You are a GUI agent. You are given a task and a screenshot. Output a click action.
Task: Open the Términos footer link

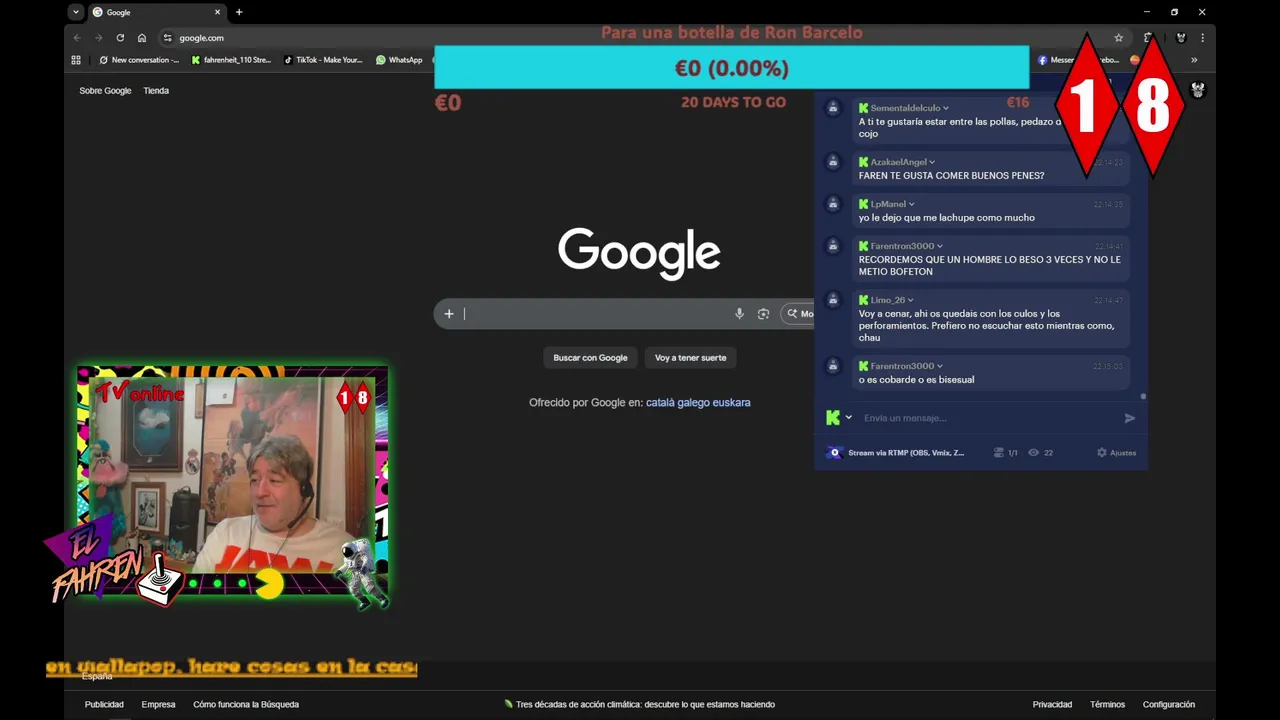(1107, 705)
